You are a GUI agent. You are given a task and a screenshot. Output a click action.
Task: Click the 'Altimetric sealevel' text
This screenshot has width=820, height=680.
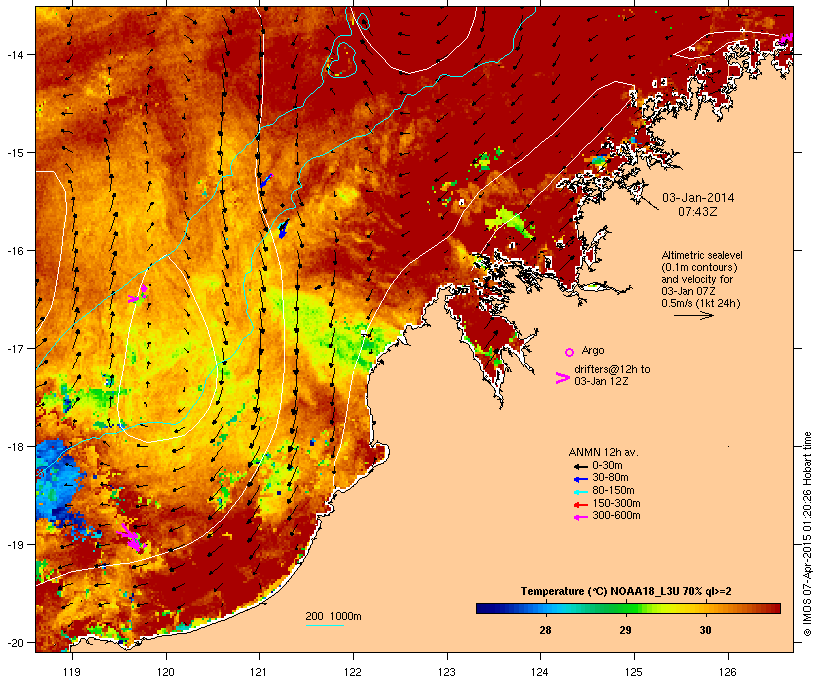702,255
